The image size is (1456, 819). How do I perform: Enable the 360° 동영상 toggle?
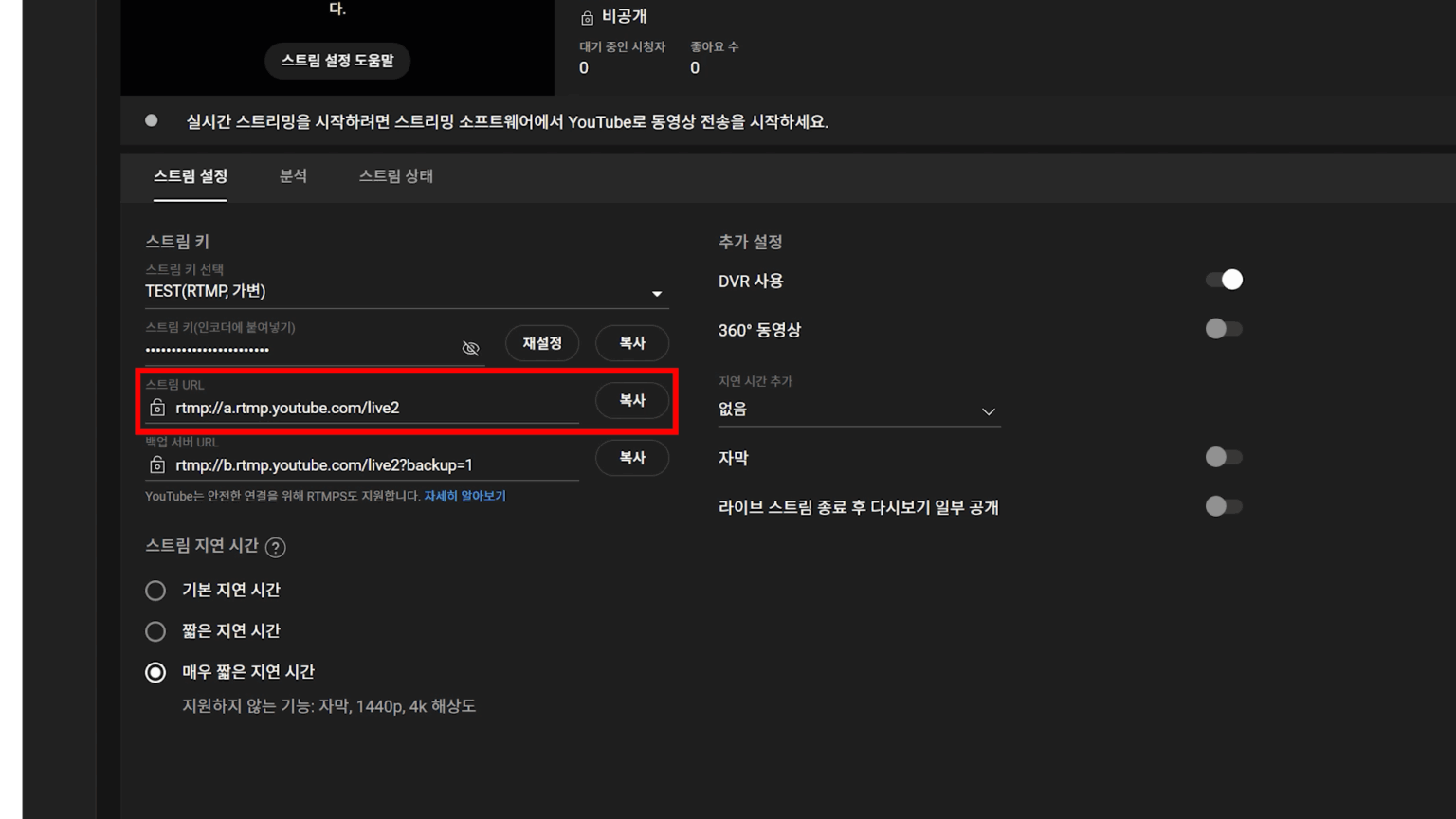click(x=1223, y=328)
